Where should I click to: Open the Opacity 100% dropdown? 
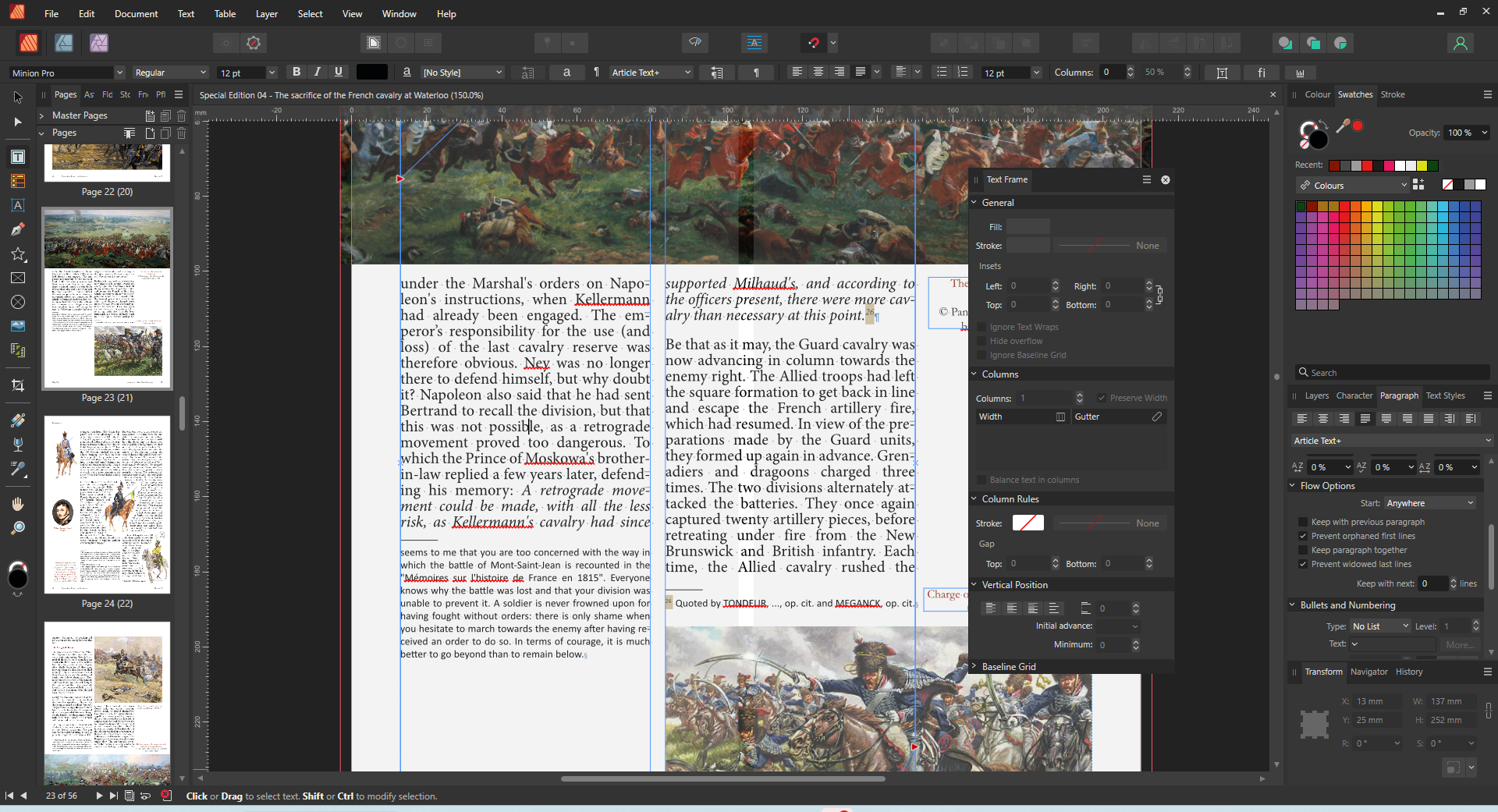1484,133
